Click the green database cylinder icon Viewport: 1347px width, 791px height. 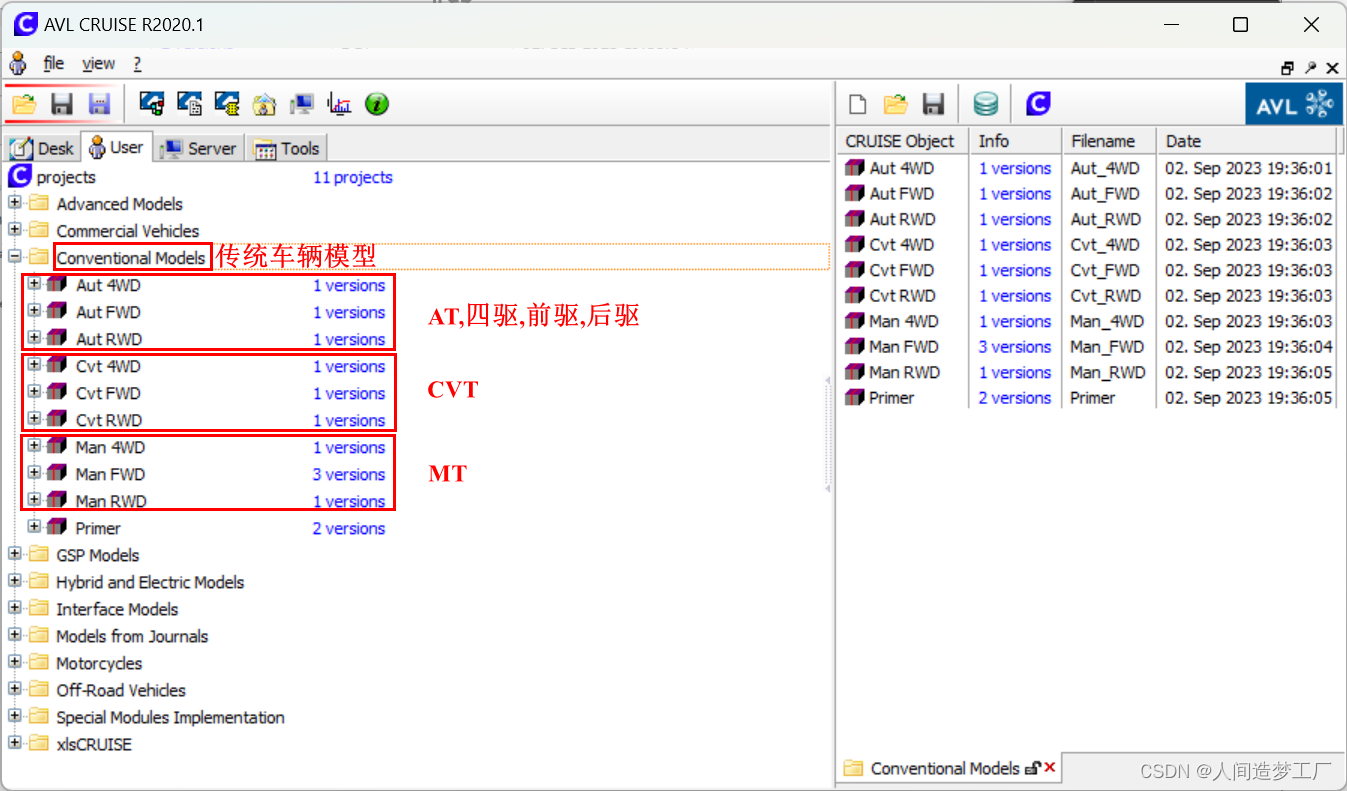pos(986,104)
